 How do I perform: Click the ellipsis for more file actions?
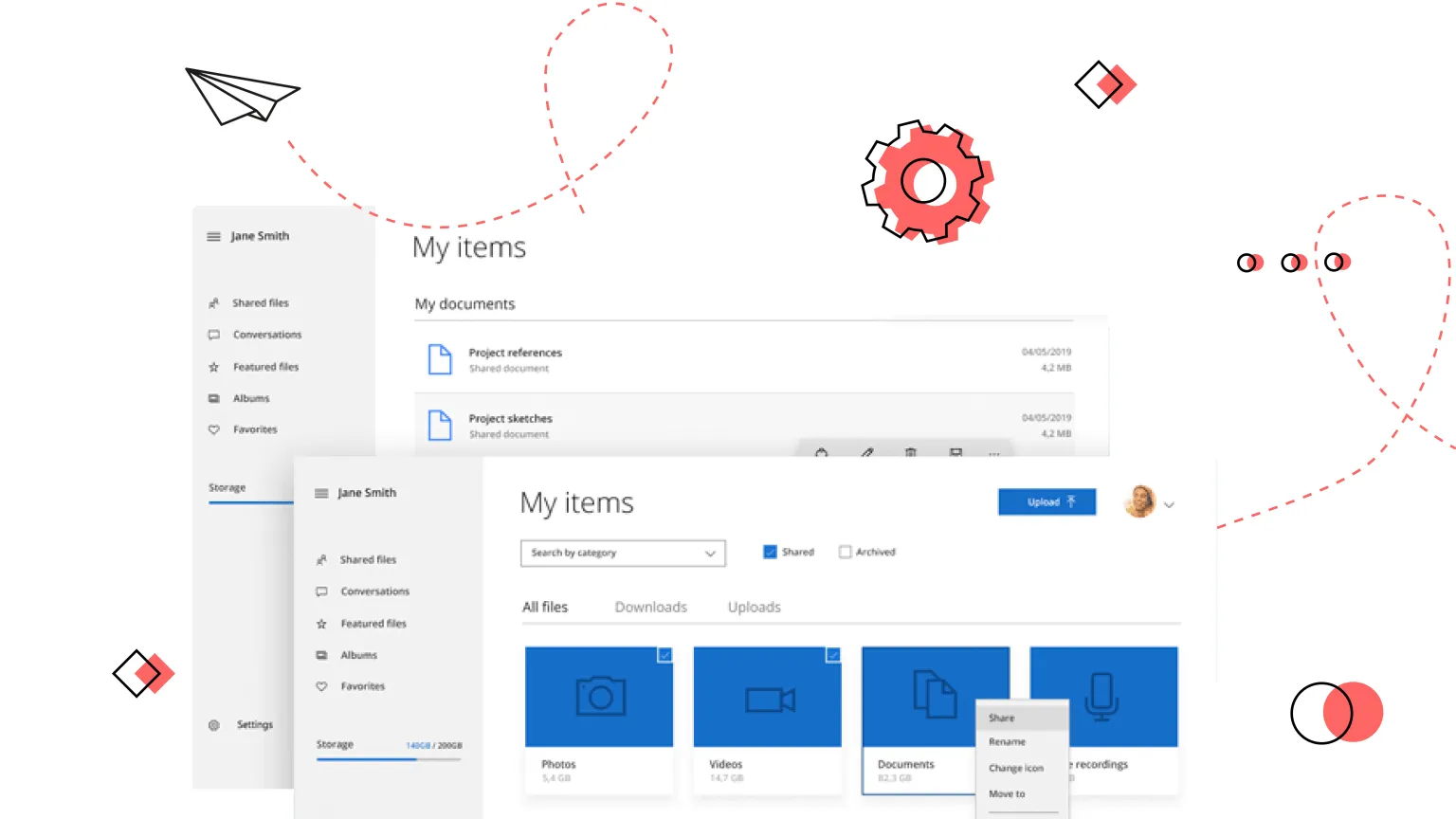click(x=992, y=455)
